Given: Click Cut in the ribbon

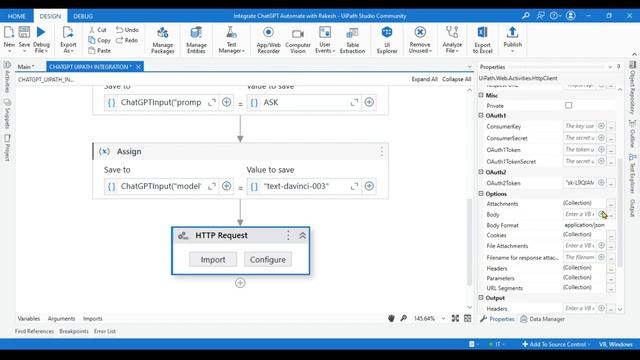Looking at the screenshot, I should tap(98, 30).
